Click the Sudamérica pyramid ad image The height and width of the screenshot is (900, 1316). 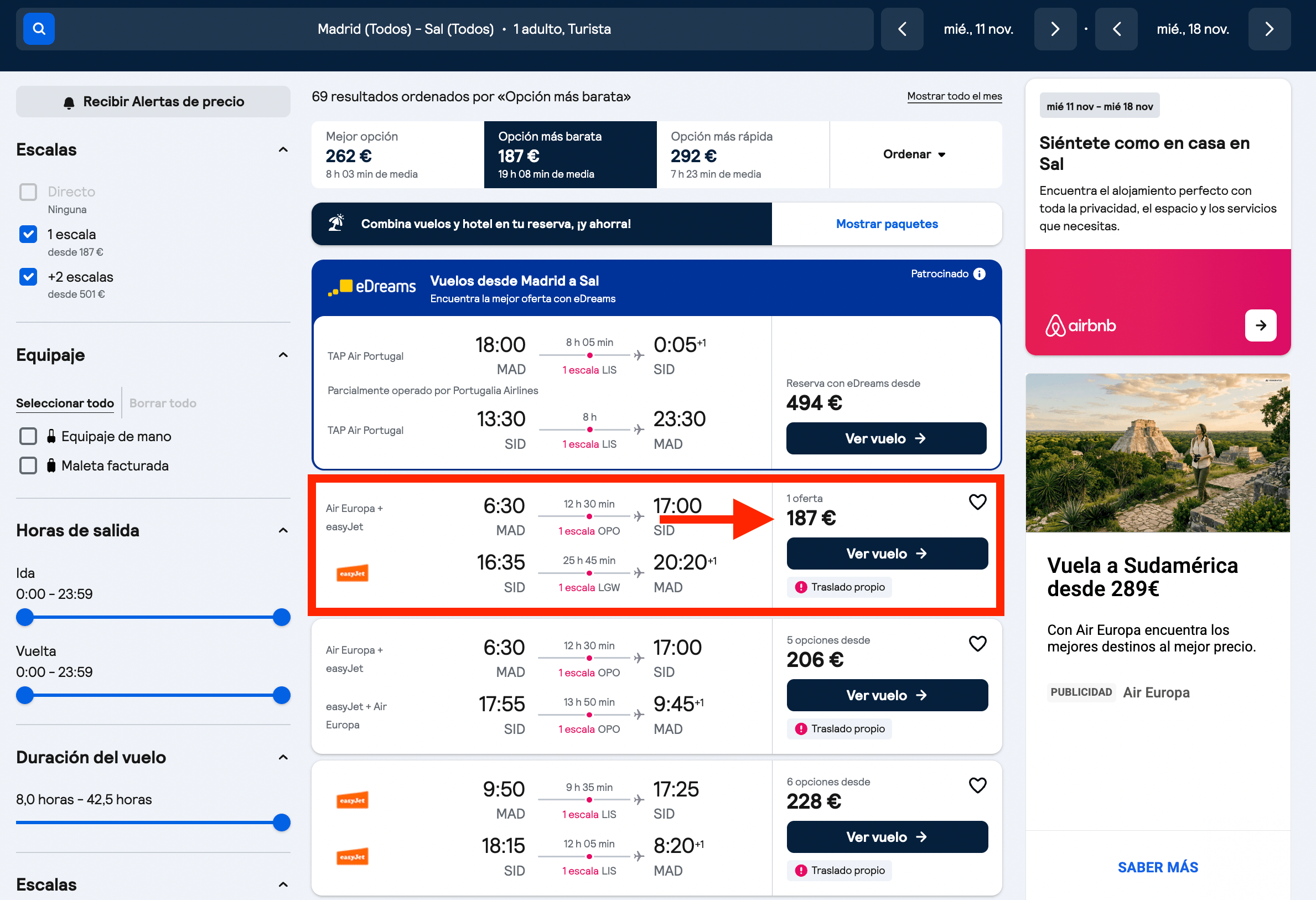(x=1157, y=453)
